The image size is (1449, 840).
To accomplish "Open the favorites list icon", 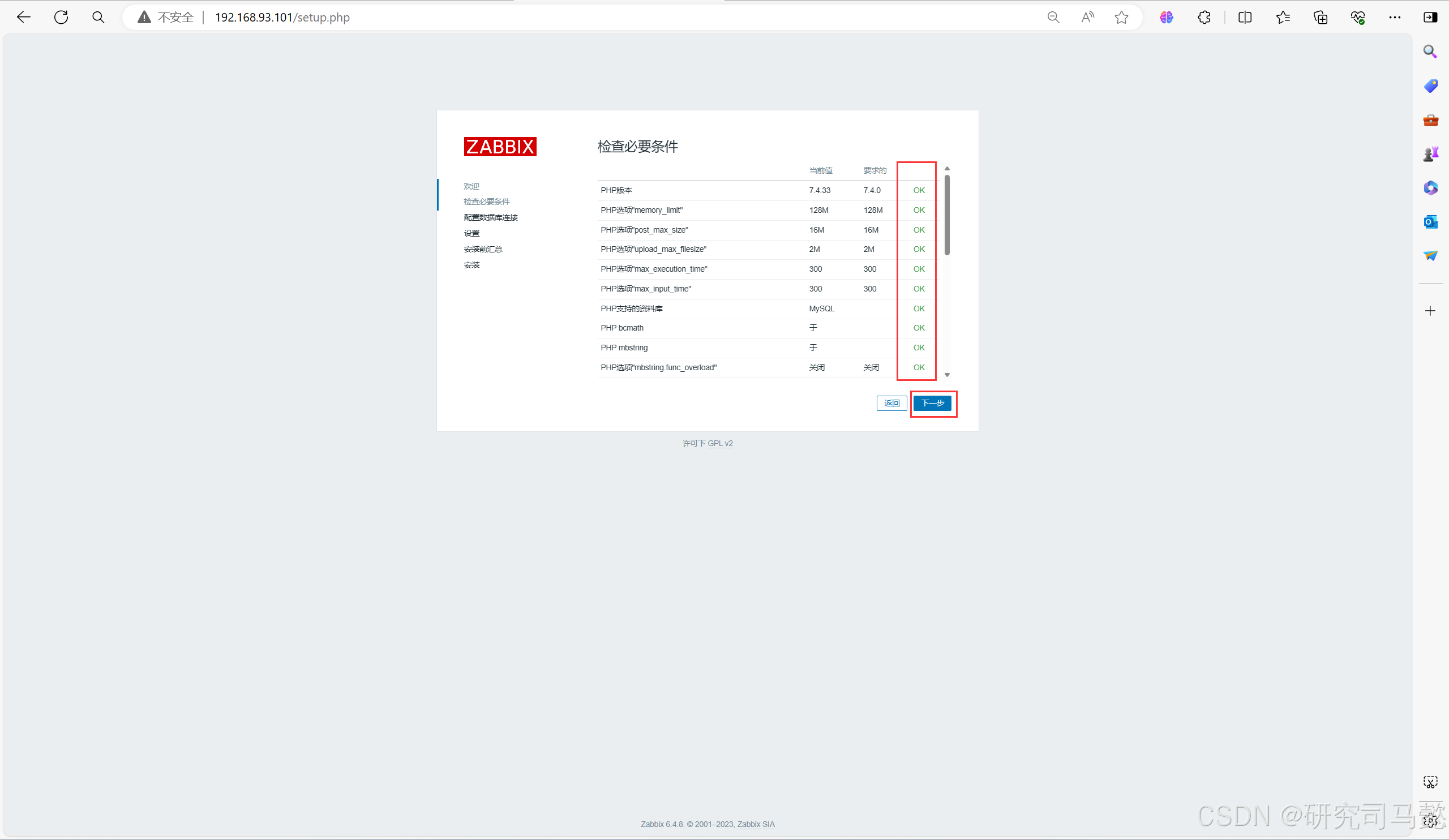I will pos(1283,17).
